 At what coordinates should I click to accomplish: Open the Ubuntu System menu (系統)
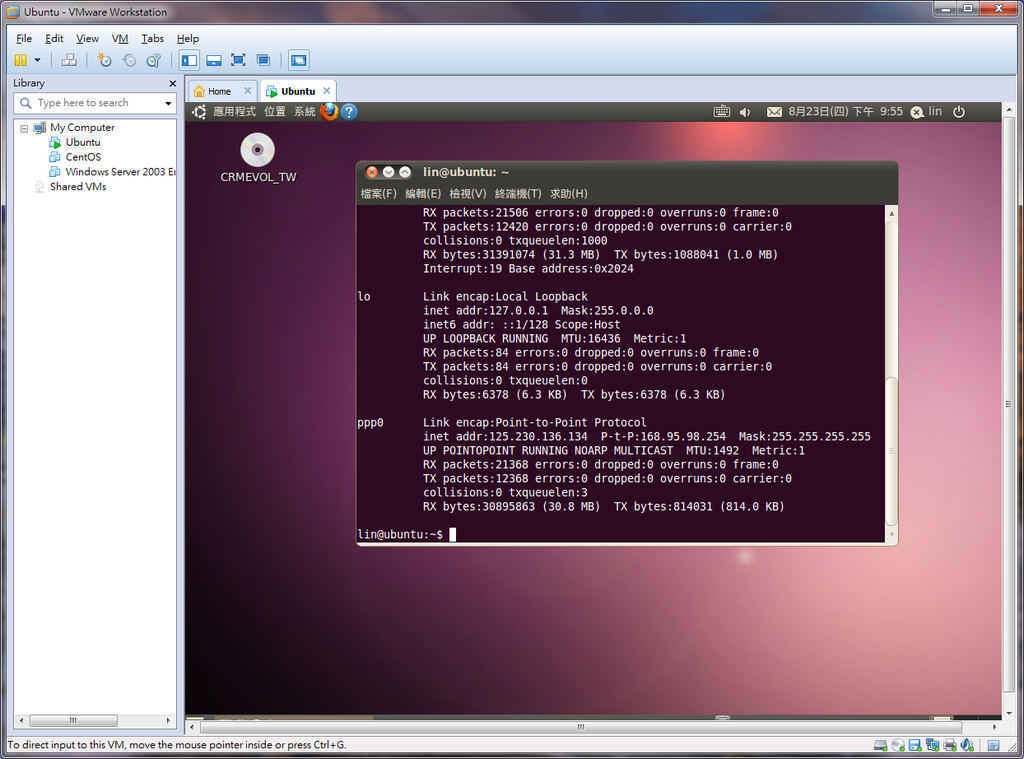304,112
